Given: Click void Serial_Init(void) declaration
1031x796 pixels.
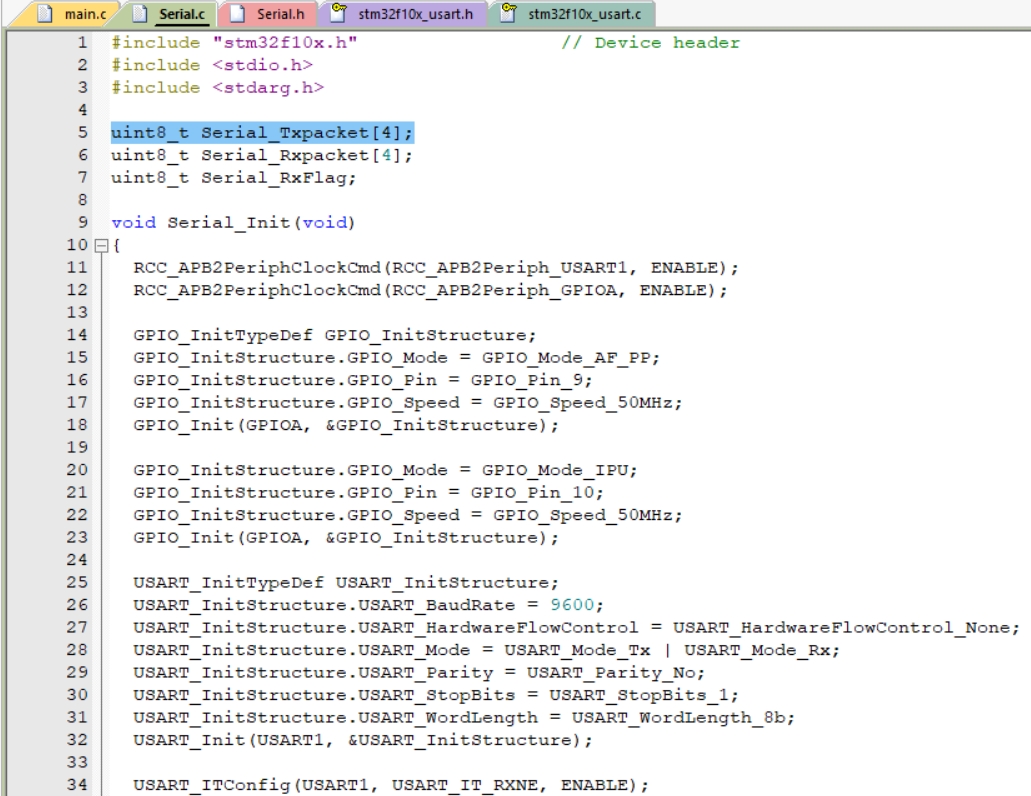Looking at the screenshot, I should pos(233,223).
